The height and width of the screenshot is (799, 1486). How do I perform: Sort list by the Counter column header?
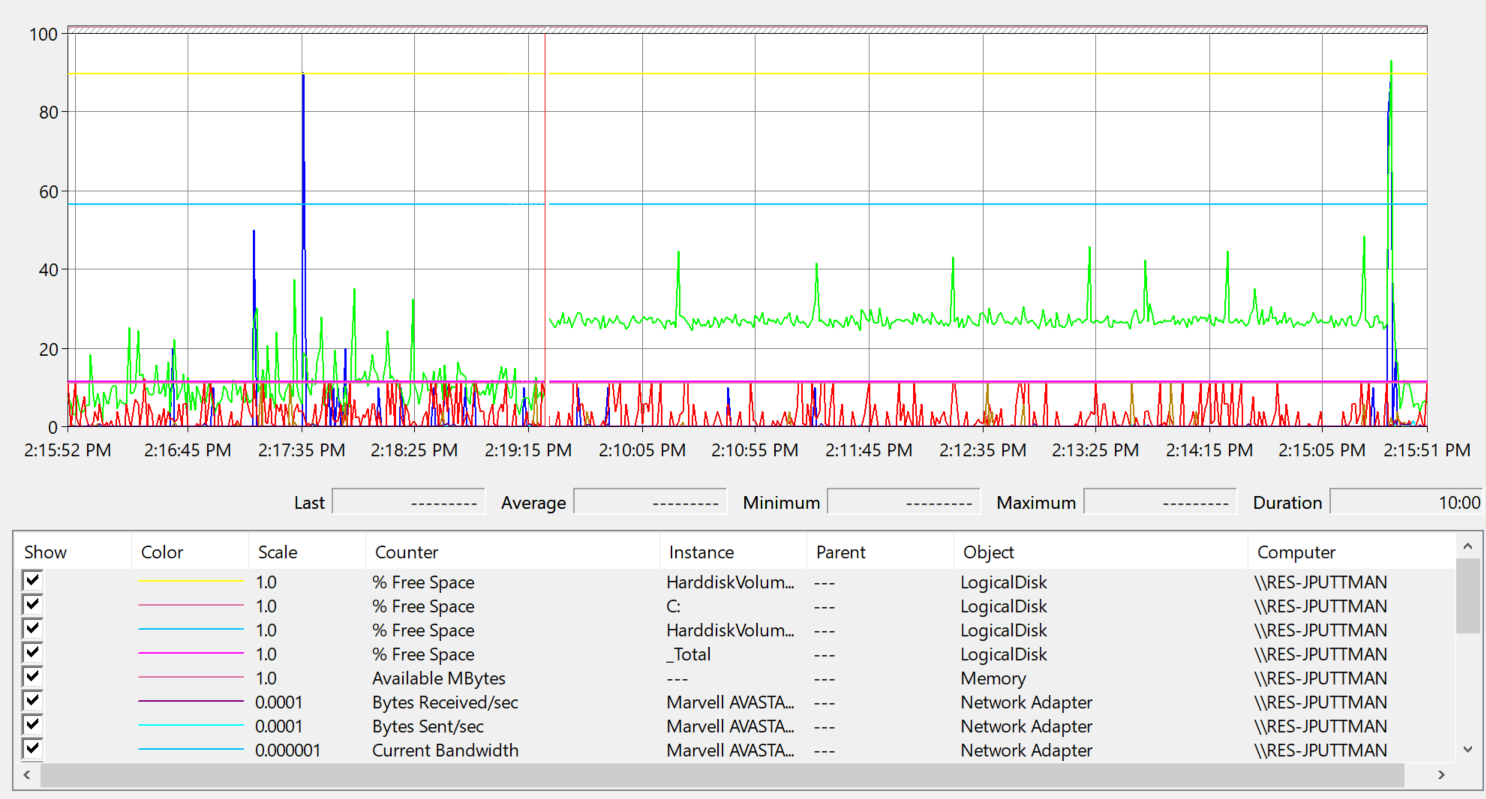click(x=405, y=552)
